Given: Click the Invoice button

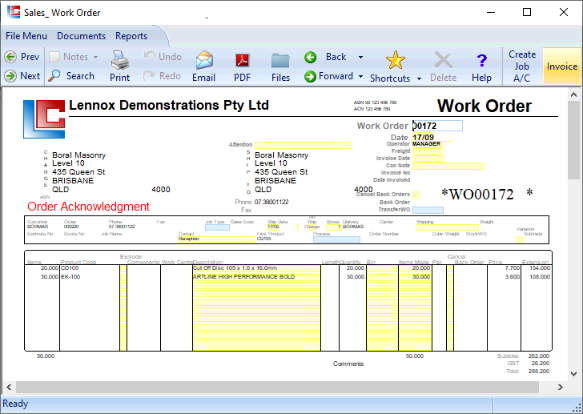Looking at the screenshot, I should pos(562,66).
